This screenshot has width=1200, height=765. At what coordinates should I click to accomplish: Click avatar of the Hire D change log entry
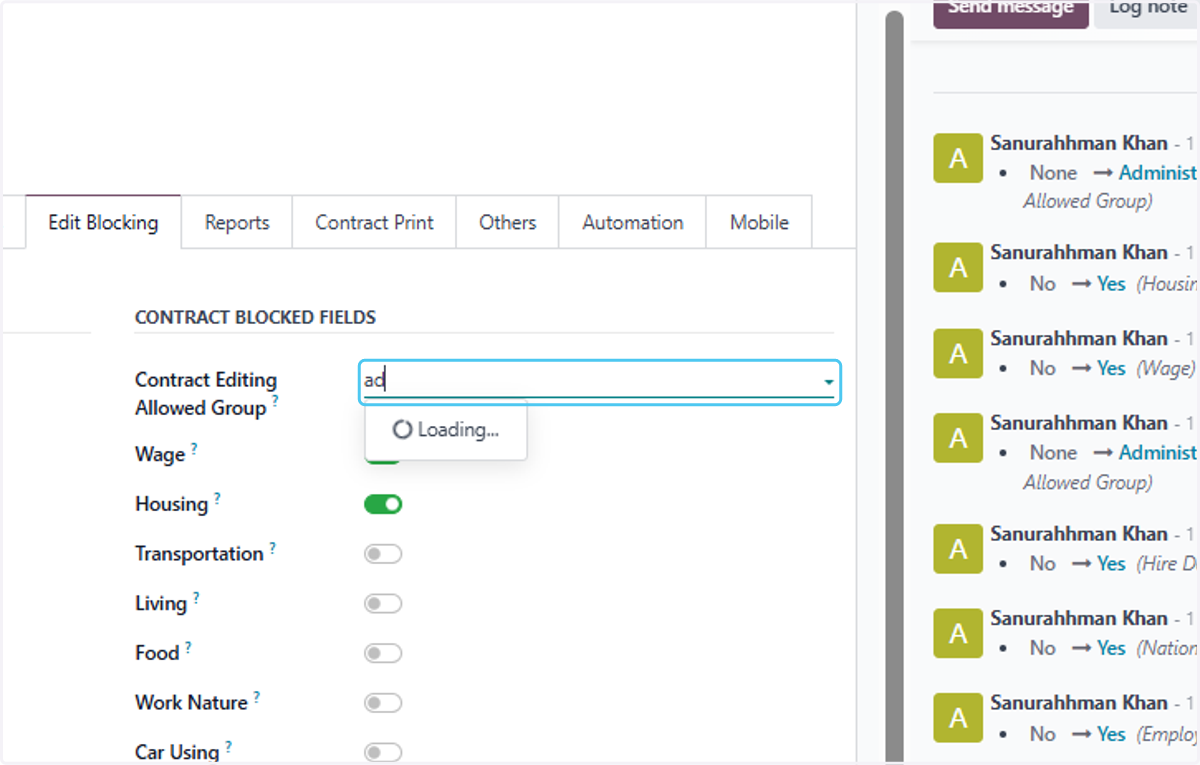[958, 548]
